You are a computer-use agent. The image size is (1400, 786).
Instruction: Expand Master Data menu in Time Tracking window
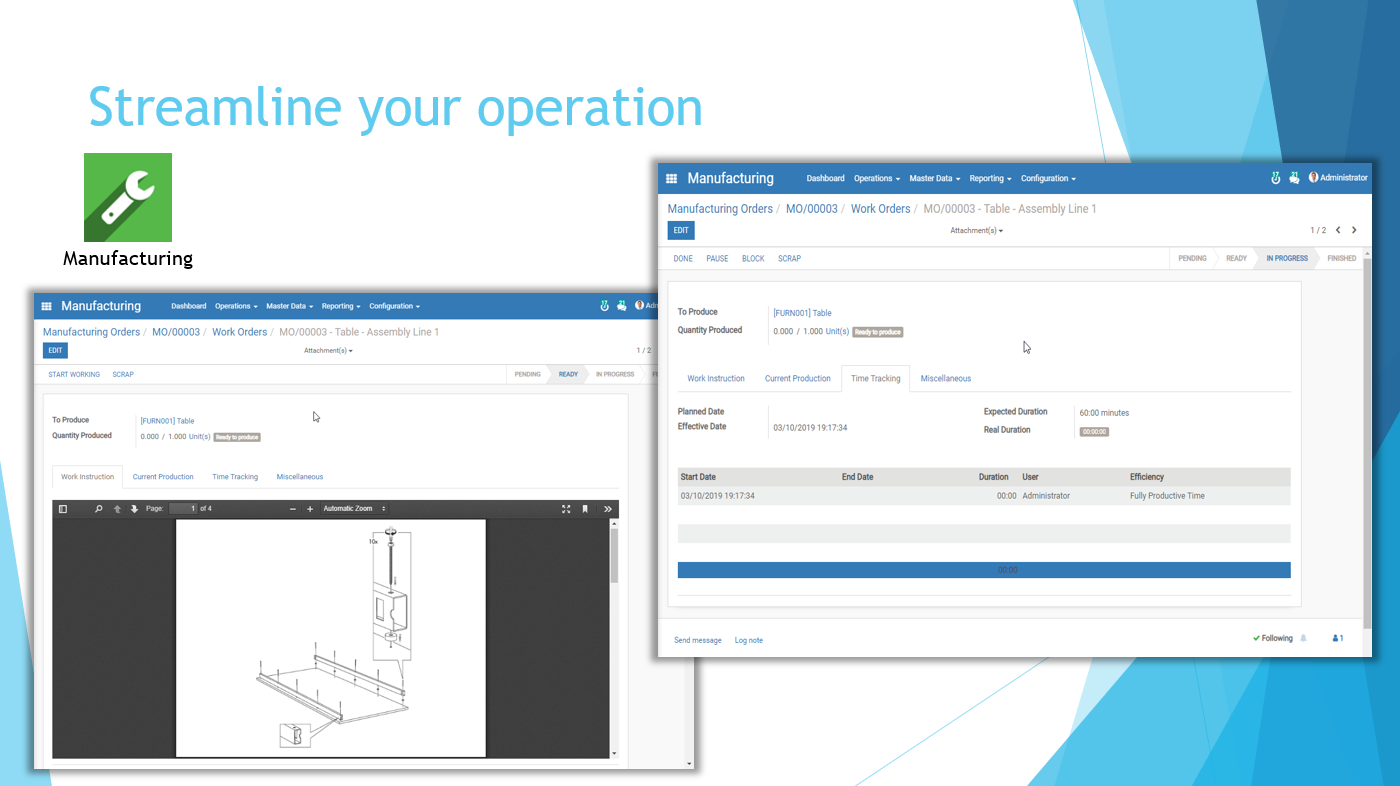tap(935, 178)
